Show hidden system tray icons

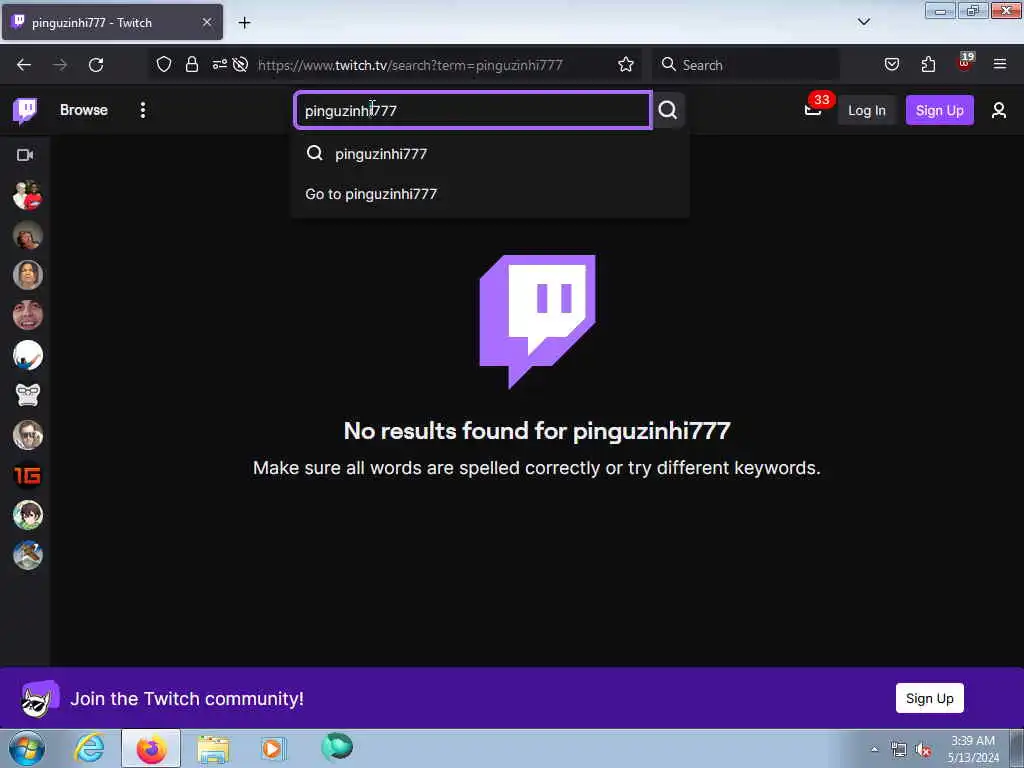pos(874,750)
